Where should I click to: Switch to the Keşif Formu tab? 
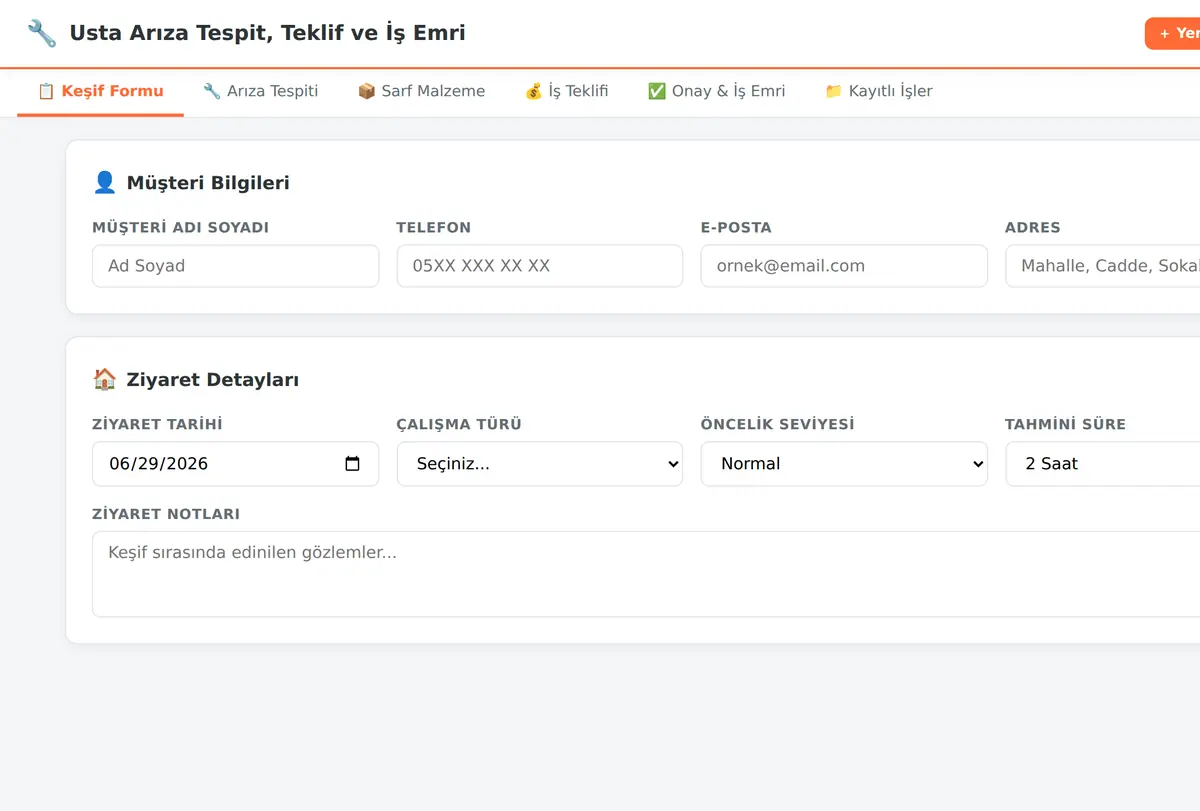(100, 91)
